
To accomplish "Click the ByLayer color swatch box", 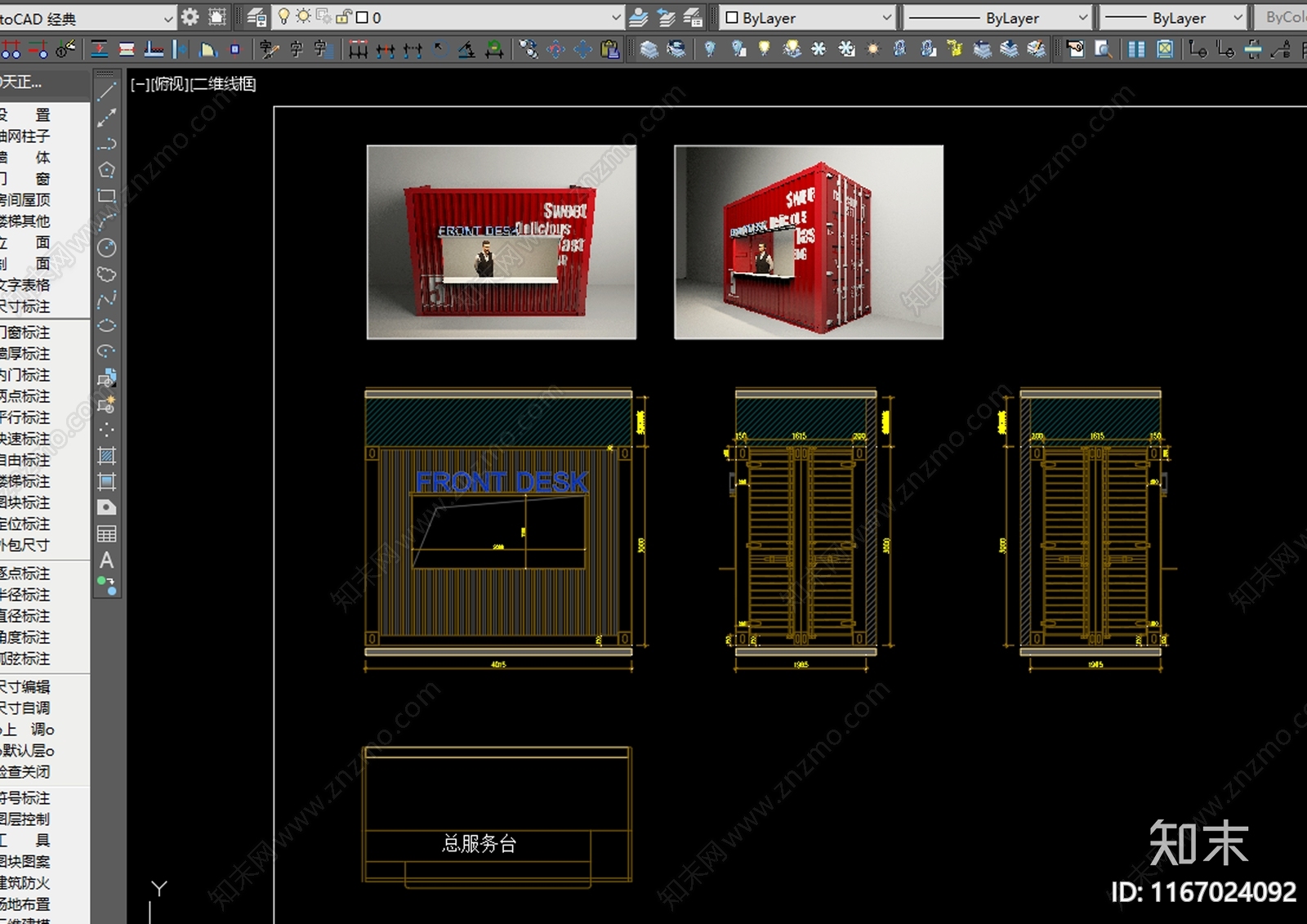I will 732,17.
